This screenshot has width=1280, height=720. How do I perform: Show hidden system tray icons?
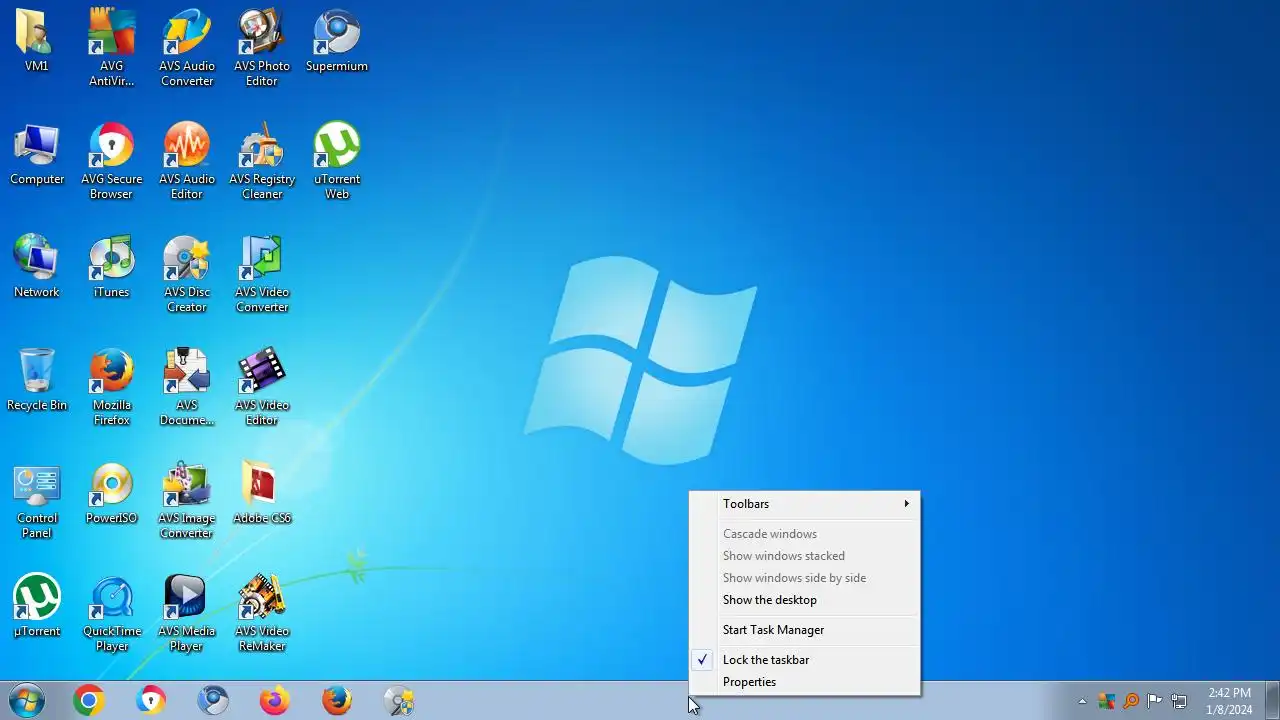point(1082,701)
